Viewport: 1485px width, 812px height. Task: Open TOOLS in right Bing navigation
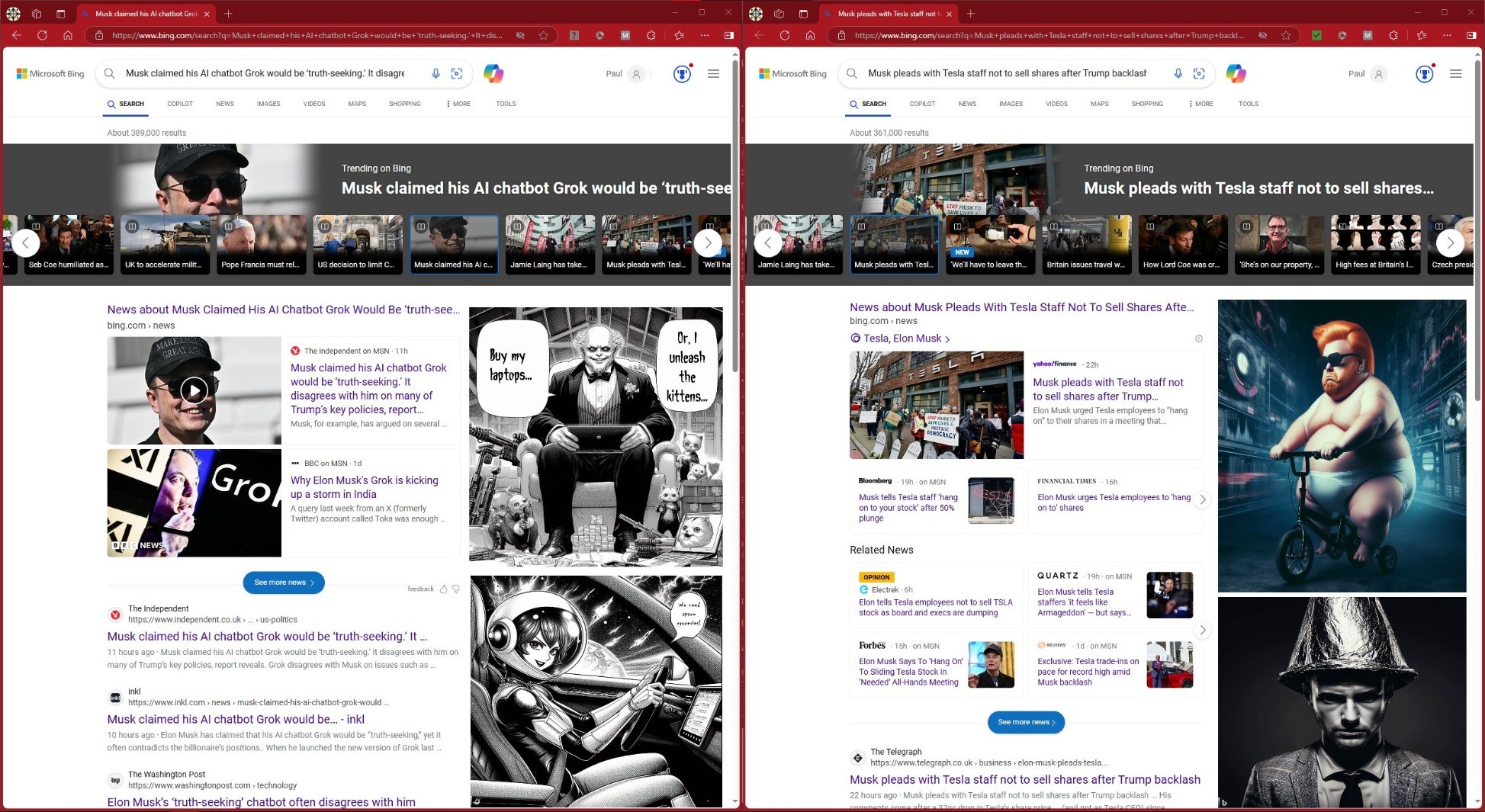pos(1249,104)
